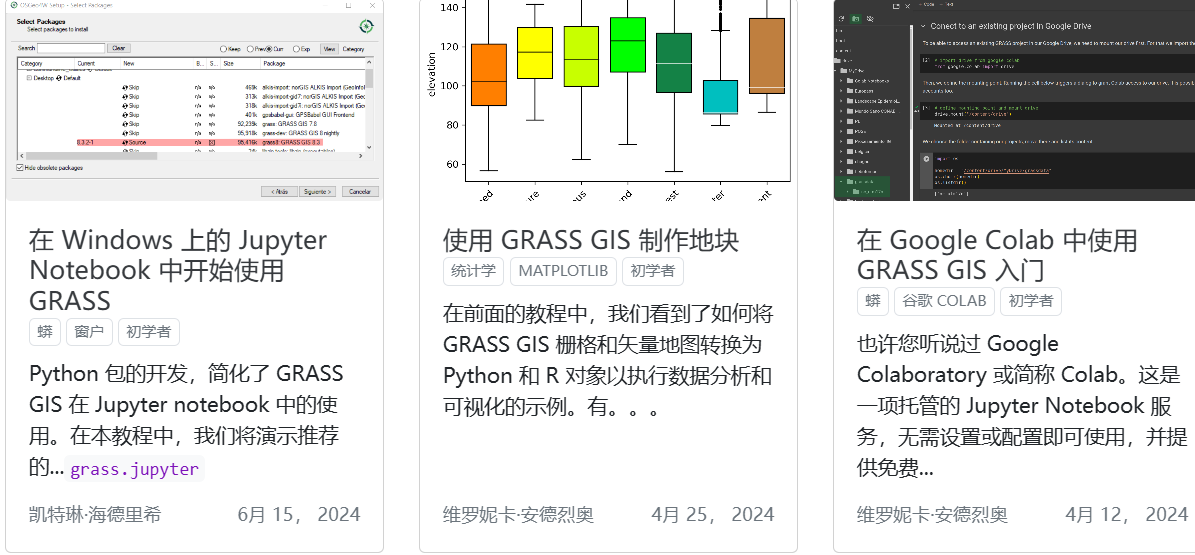Select the 初学者 tag on the Colab card
This screenshot has height=555, width=1195.
1031,301
